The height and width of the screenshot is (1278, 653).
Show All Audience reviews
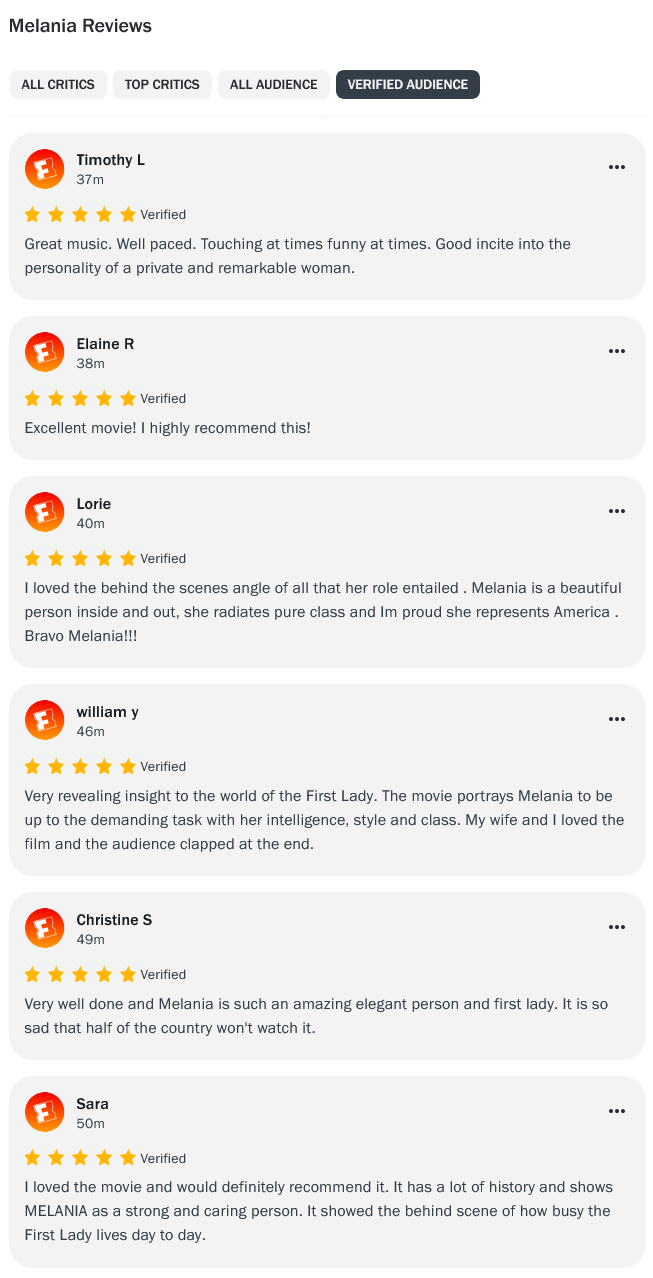pos(273,85)
